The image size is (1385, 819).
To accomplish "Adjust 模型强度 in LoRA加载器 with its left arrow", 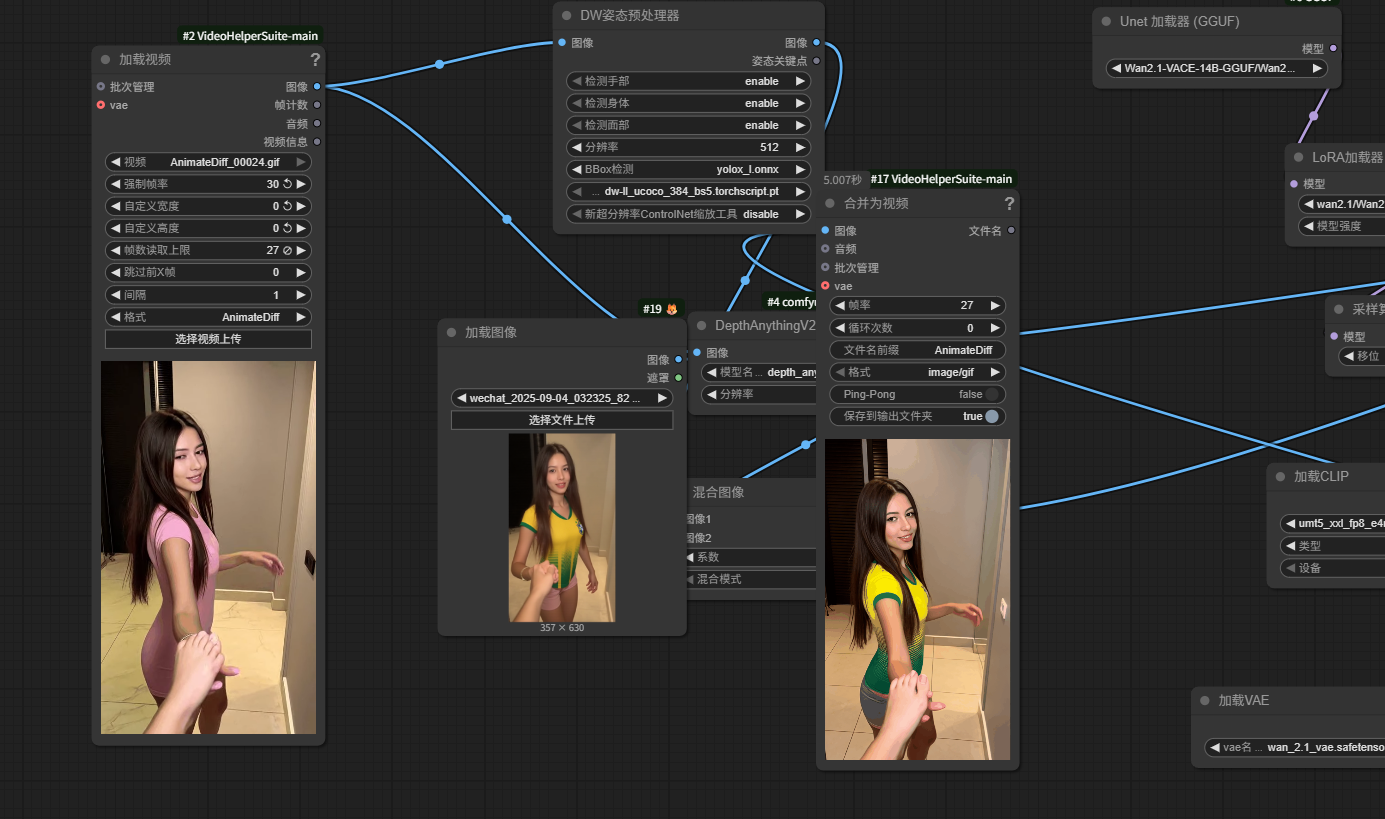I will [x=1309, y=226].
